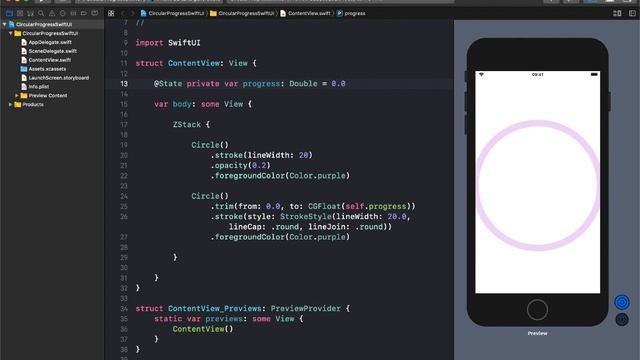640x360 pixels.
Task: Click line number 13 in the gutter
Action: click(x=124, y=84)
